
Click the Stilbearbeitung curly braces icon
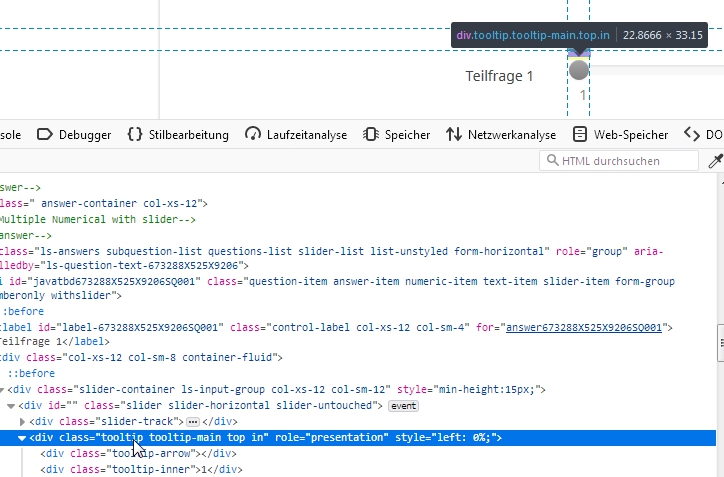coord(134,135)
